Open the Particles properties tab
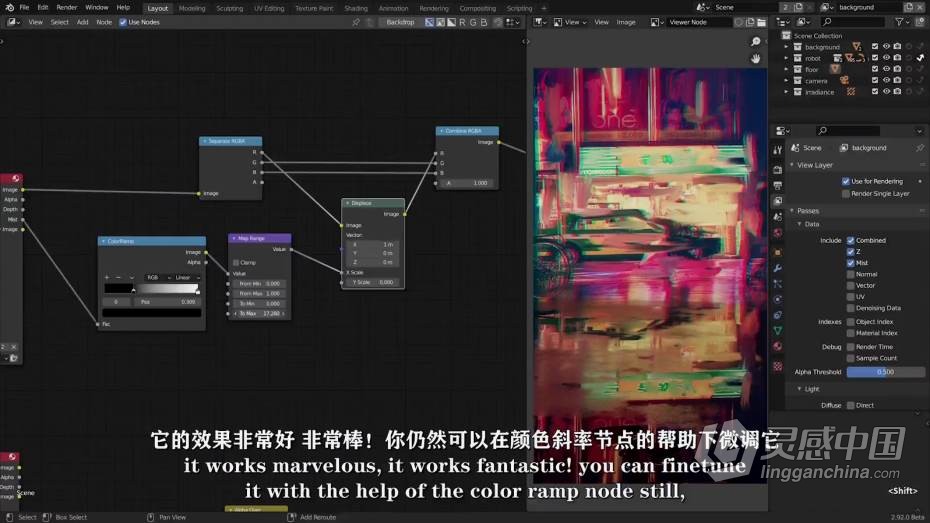 tap(778, 284)
